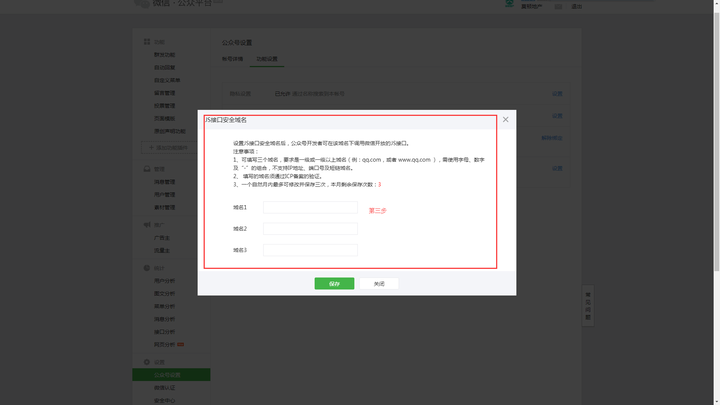Viewport: 720px width, 405px height.
Task: Click the green 保存 button
Action: (334, 284)
